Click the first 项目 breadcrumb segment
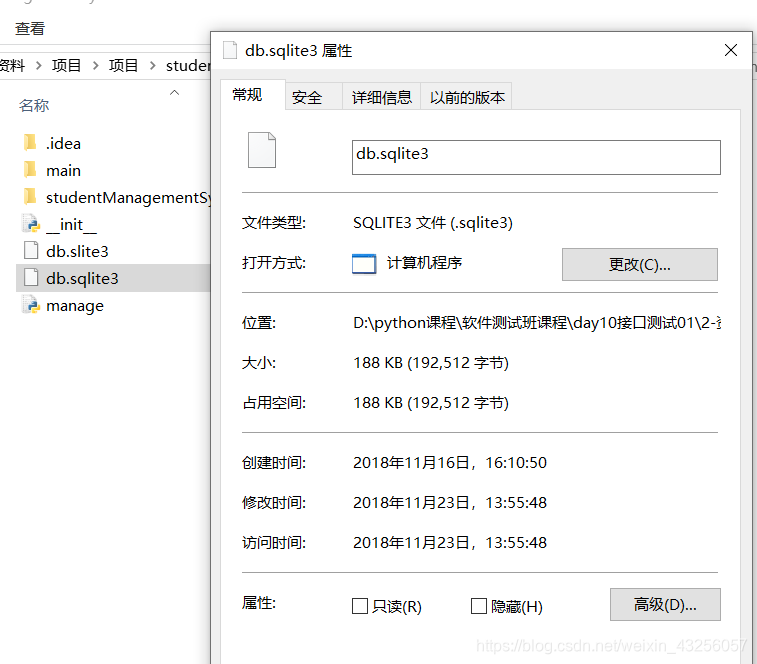The height and width of the screenshot is (664, 757). (67, 65)
